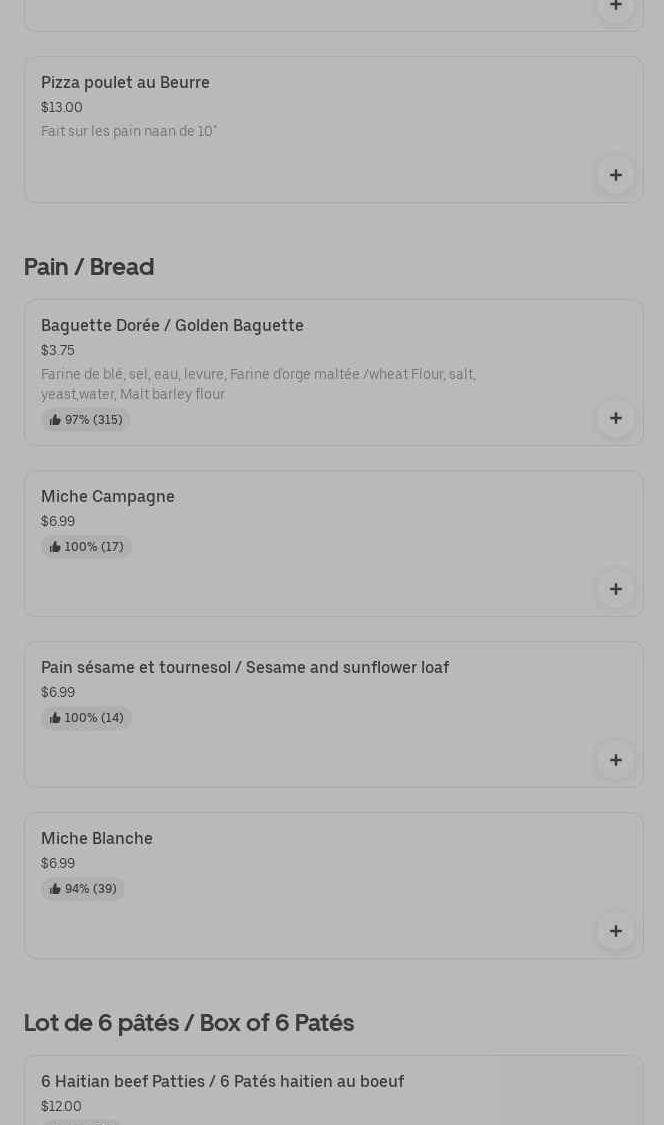View the Miche Campagne item title
This screenshot has height=1125, width=664.
point(108,497)
